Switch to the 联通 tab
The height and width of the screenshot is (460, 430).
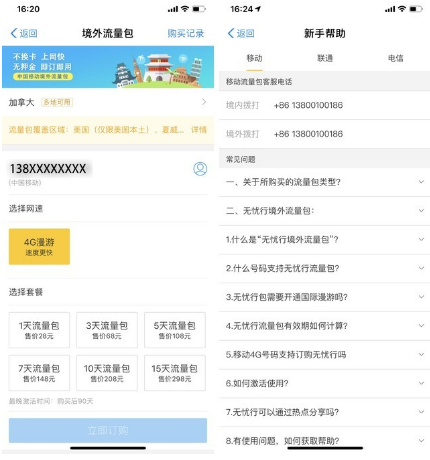[325, 58]
